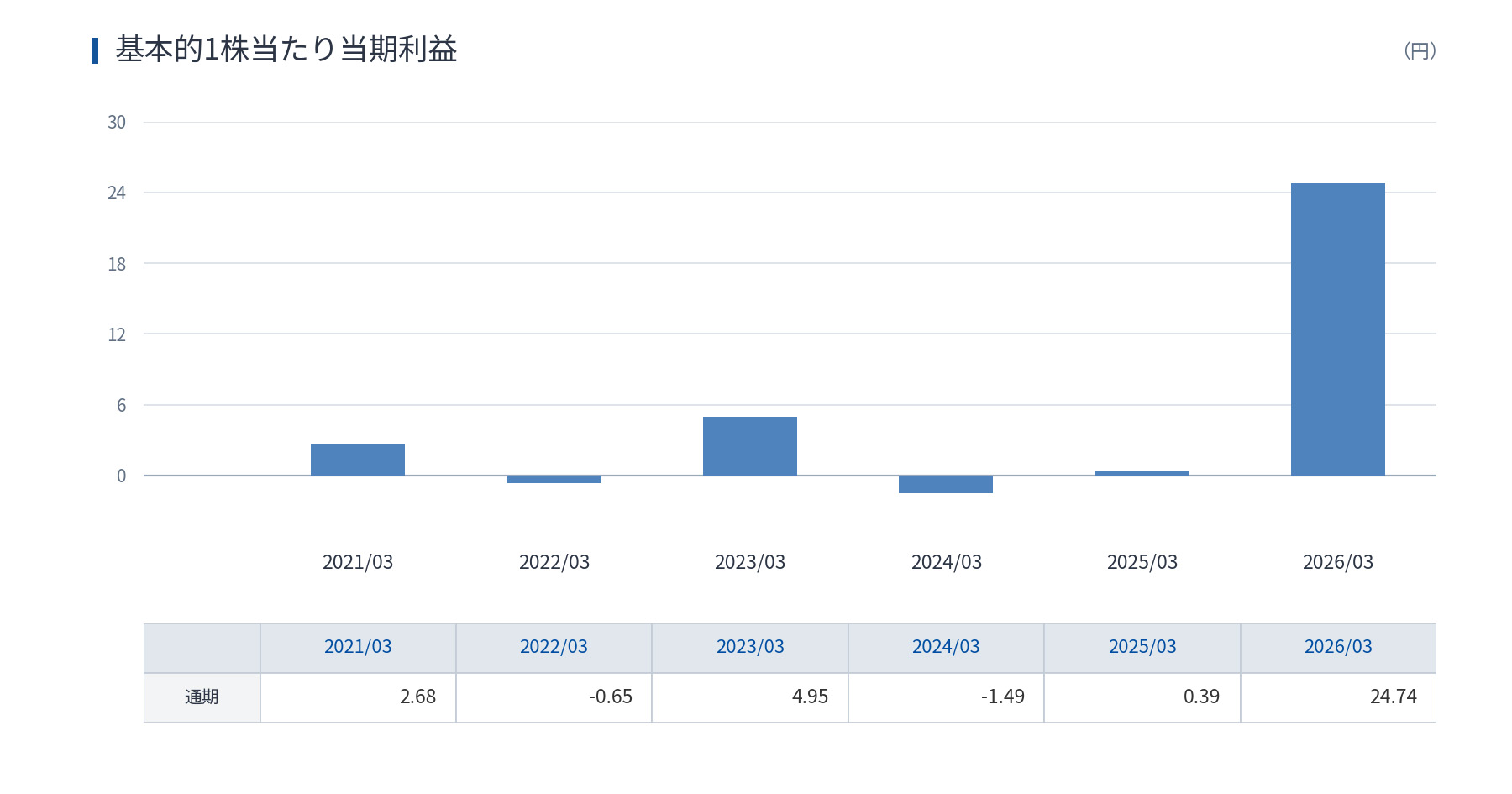Click y-axis label 18
This screenshot has width=1512, height=794.
pos(117,264)
